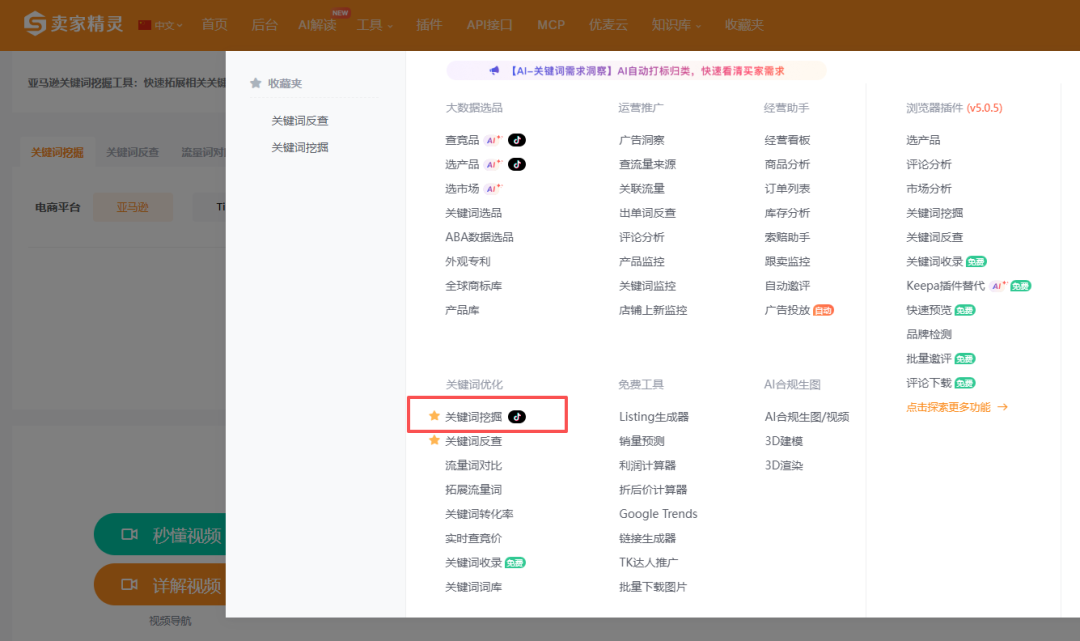Open the 中文 language dropdown
1080x641 pixels.
[168, 25]
